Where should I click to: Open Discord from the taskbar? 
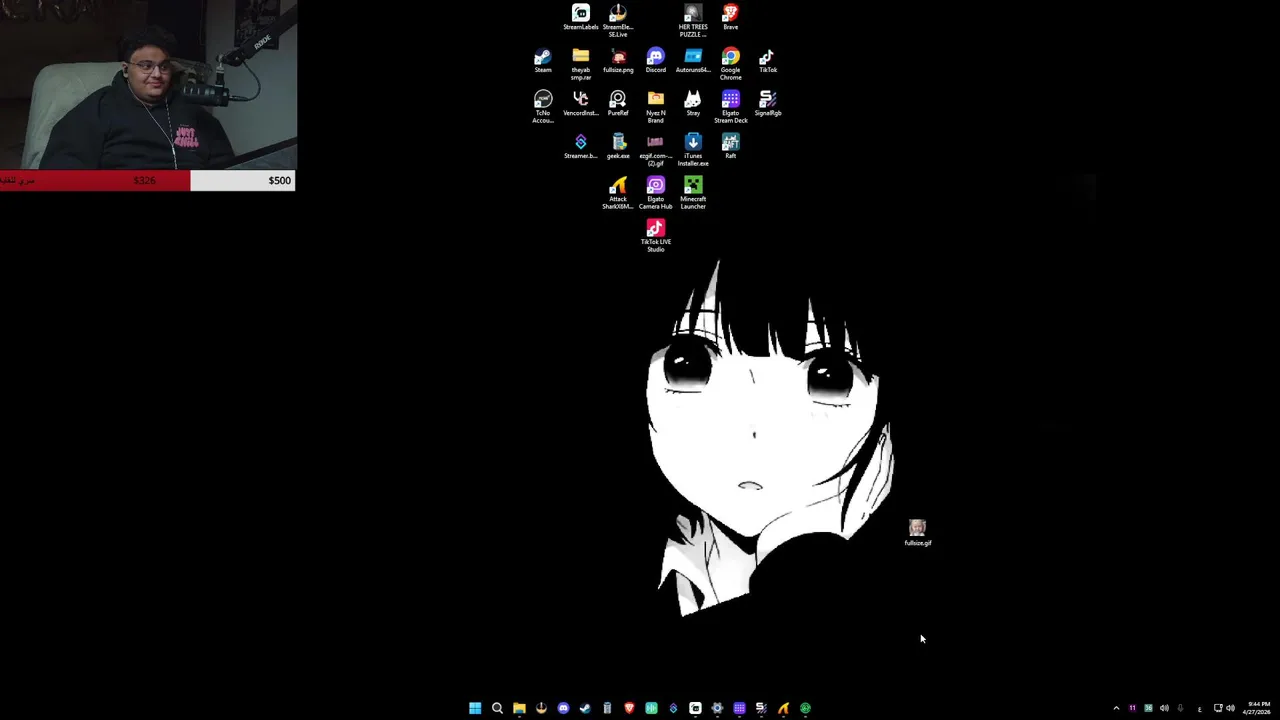coord(563,708)
